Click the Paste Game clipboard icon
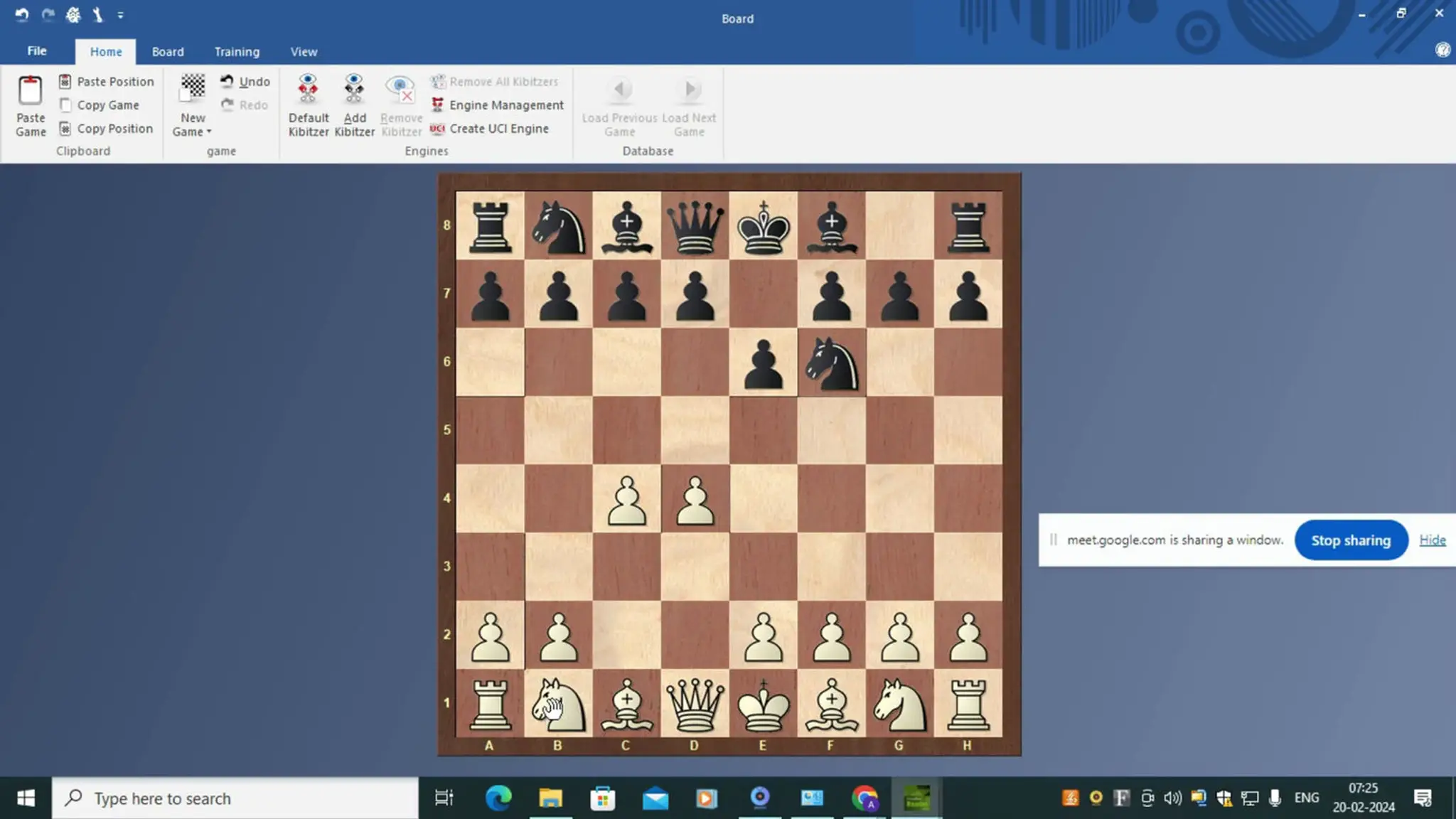The height and width of the screenshot is (819, 1456). tap(30, 91)
